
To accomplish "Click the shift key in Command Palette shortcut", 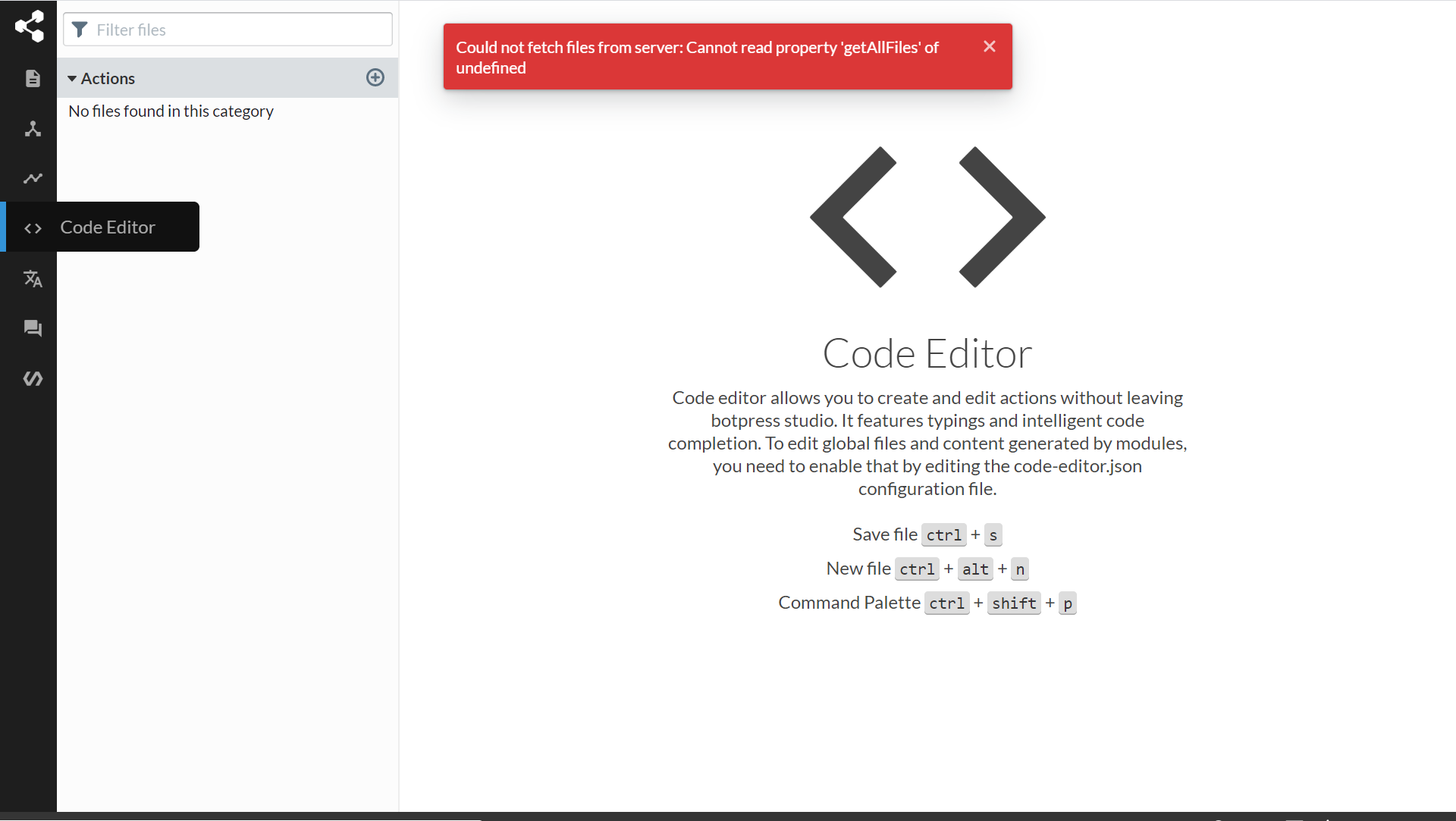I will coord(1014,603).
